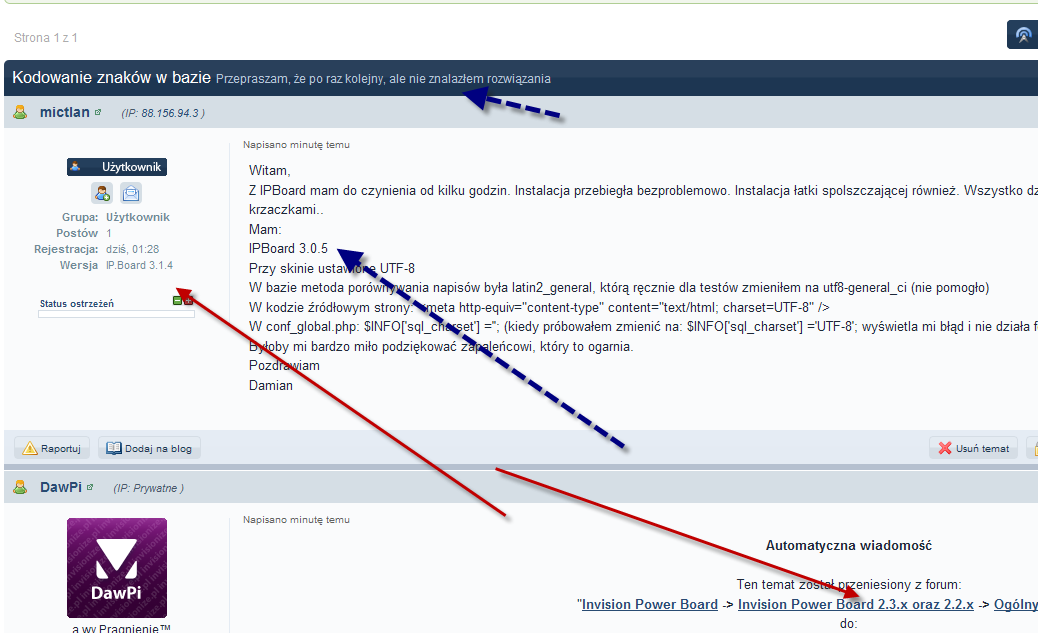The image size is (1038, 633).
Task: Click the send message envelope icon
Action: pyautogui.click(x=131, y=193)
